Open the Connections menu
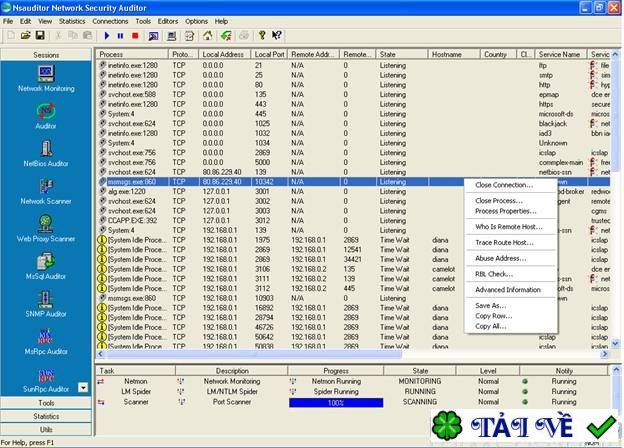Viewport: 624px width, 448px height. [x=110, y=20]
